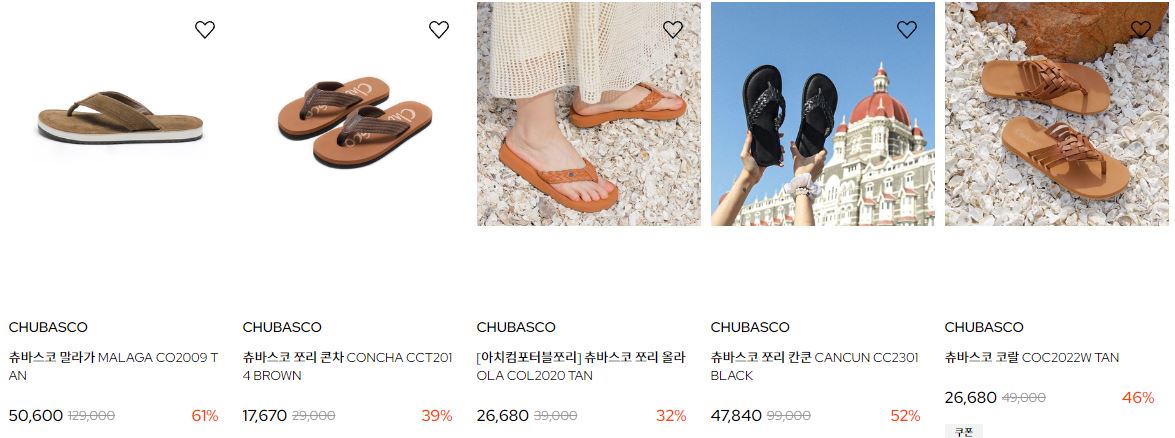This screenshot has height=438, width=1175.
Task: Open Concha brown flip-flops product image
Action: (354, 114)
